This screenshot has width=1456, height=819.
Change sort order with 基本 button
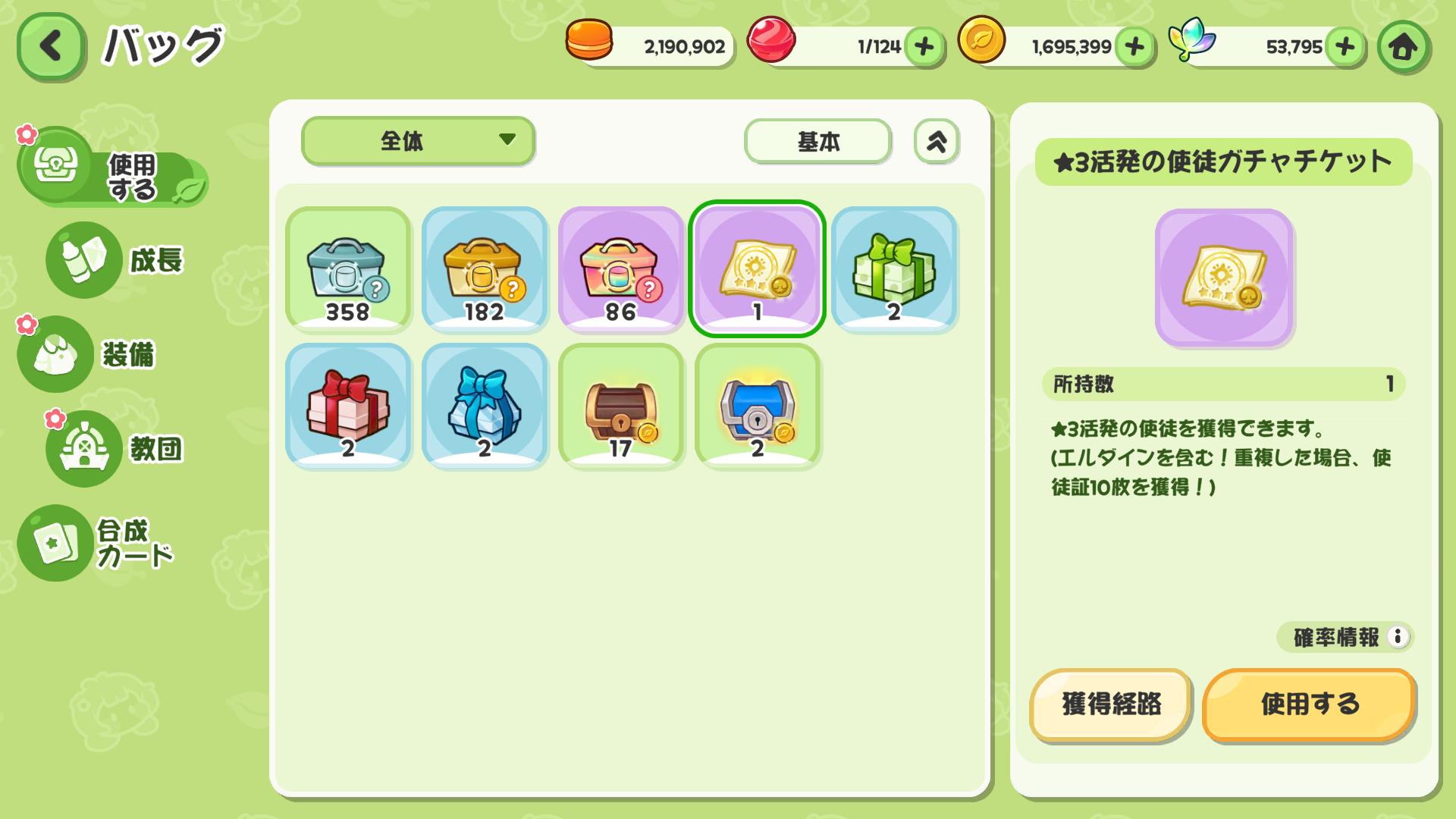click(817, 141)
